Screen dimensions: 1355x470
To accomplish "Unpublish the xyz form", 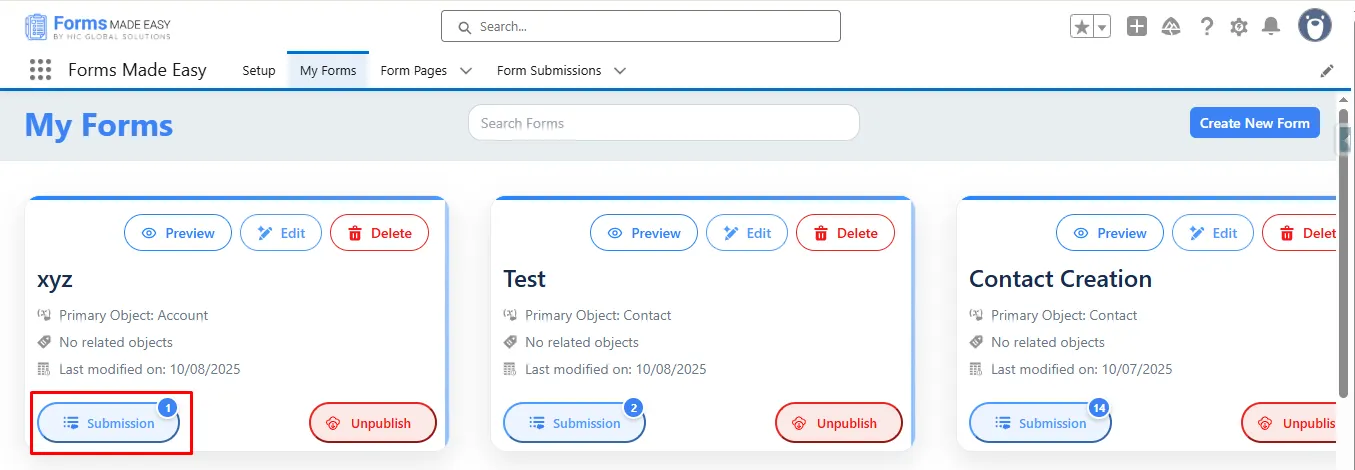I will tap(373, 423).
